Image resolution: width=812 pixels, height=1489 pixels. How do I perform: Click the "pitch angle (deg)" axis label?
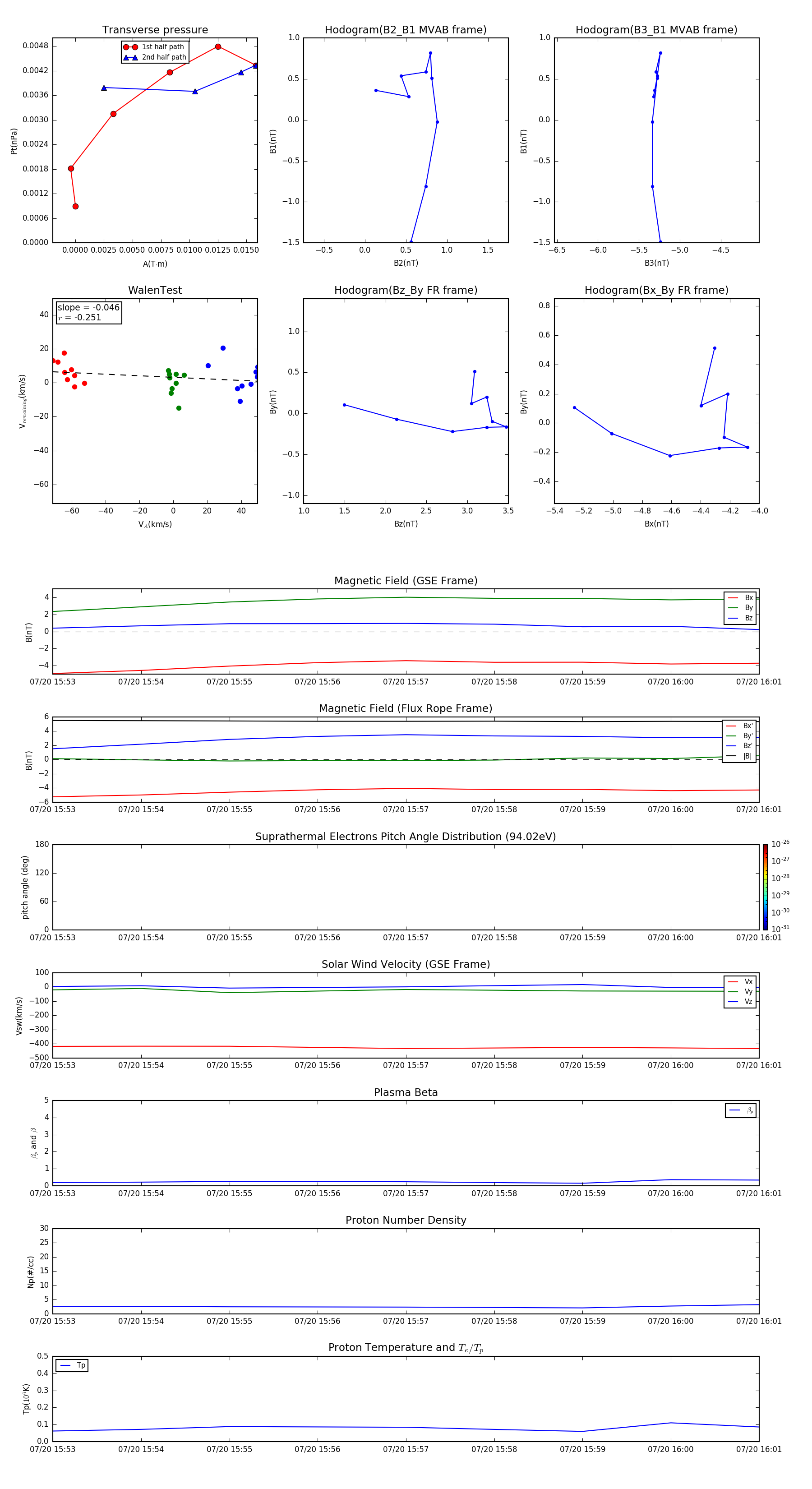click(25, 887)
